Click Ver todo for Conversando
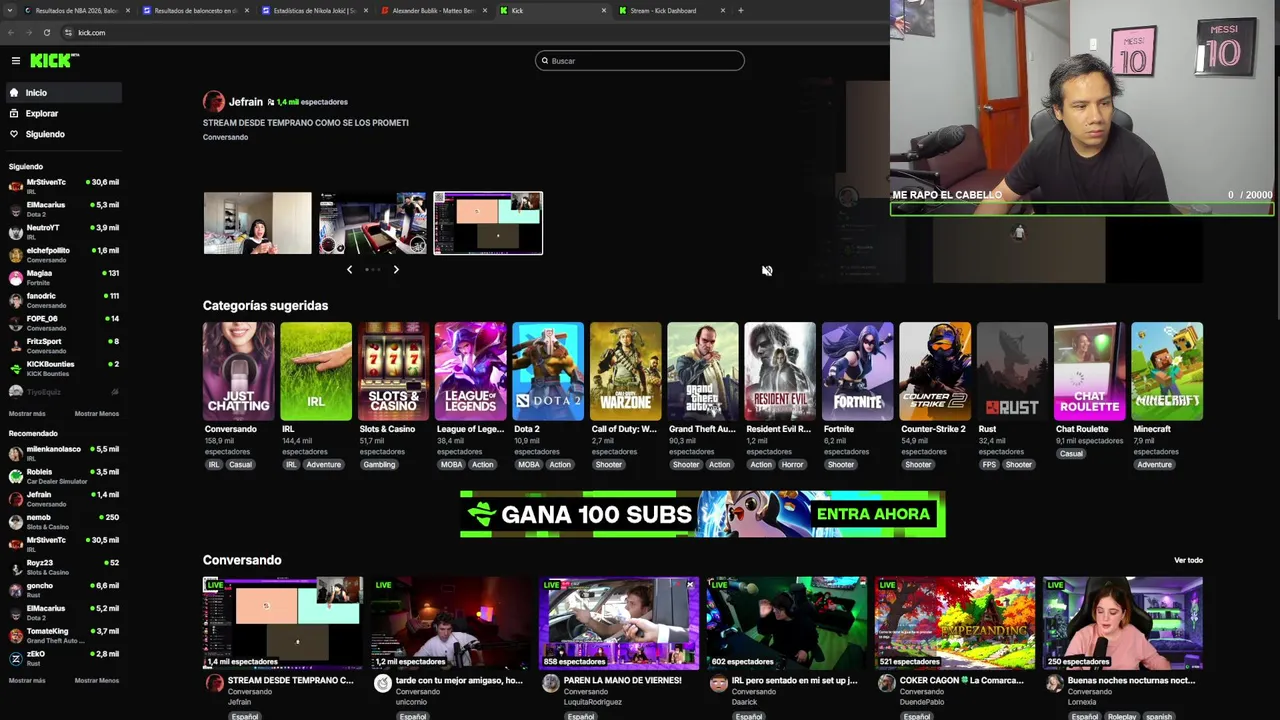This screenshot has height=720, width=1280. (x=1188, y=560)
